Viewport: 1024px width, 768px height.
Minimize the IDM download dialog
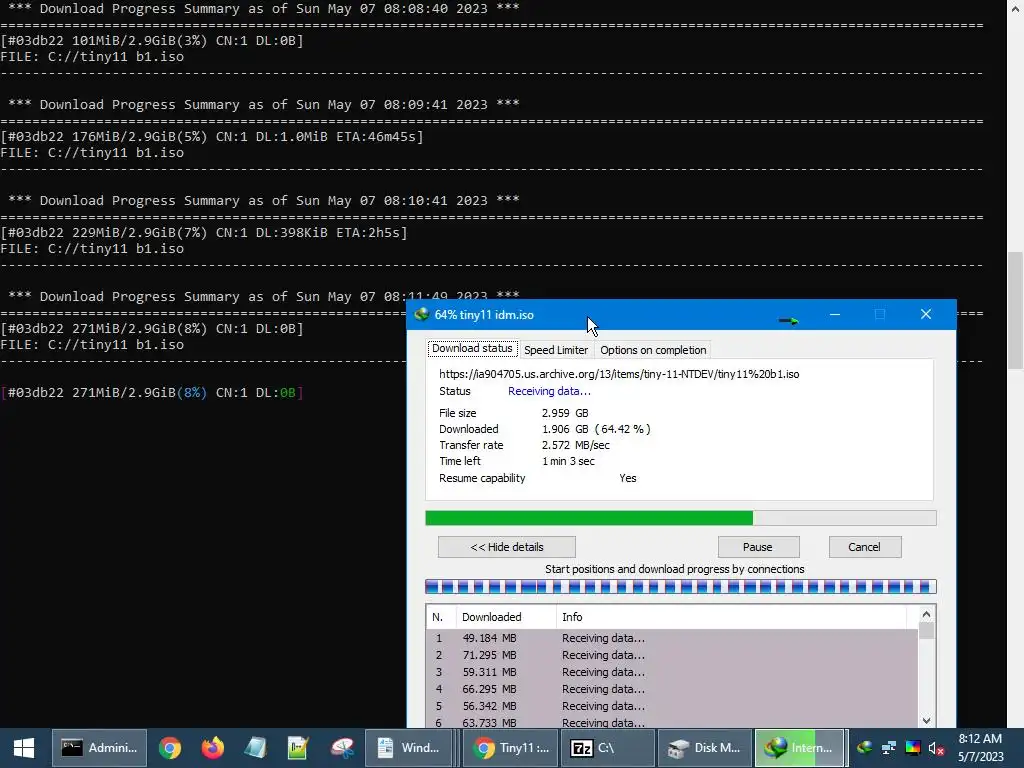[x=835, y=315]
